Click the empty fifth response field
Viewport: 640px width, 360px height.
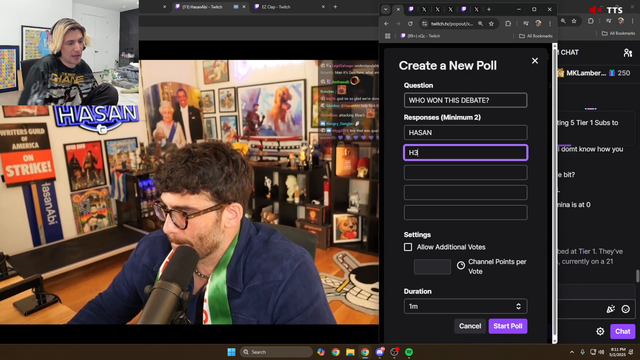(465, 213)
